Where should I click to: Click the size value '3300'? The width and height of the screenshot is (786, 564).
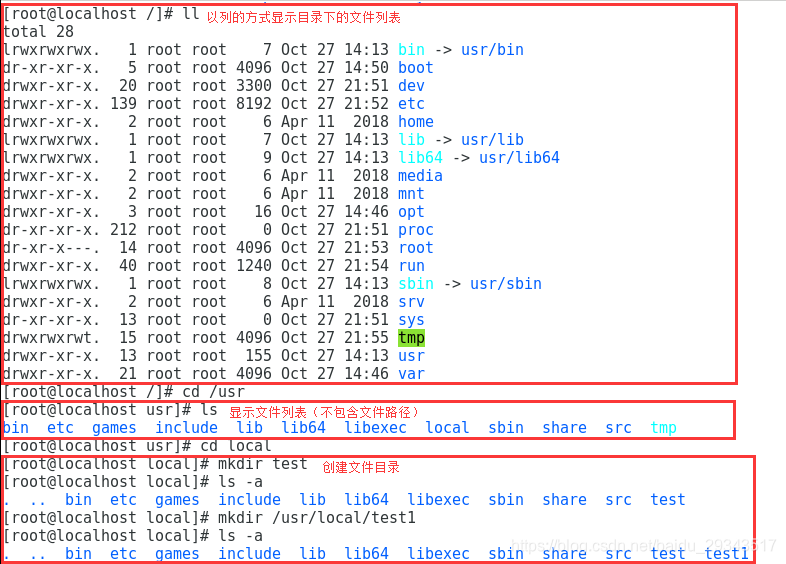tap(254, 86)
